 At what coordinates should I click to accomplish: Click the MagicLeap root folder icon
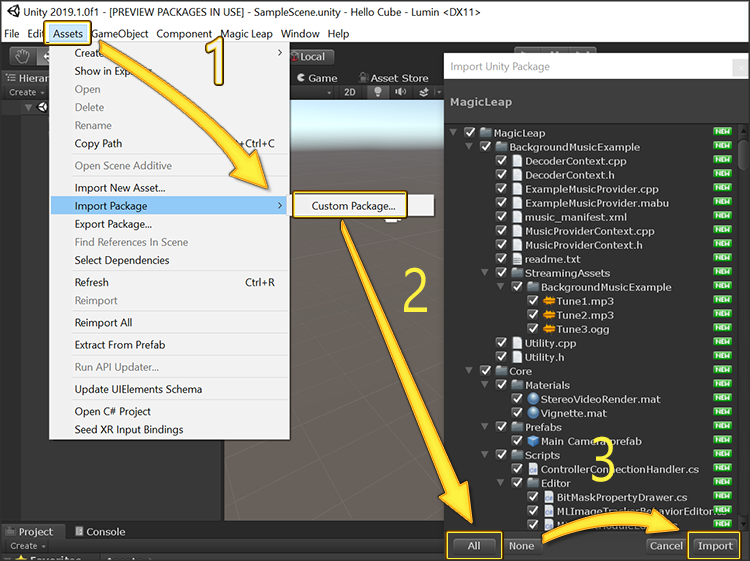tap(485, 132)
